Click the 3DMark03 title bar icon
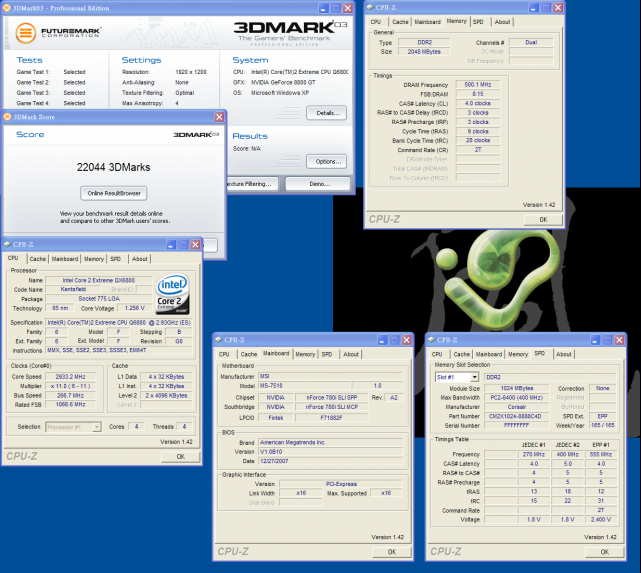The width and height of the screenshot is (641, 573). tap(7, 8)
